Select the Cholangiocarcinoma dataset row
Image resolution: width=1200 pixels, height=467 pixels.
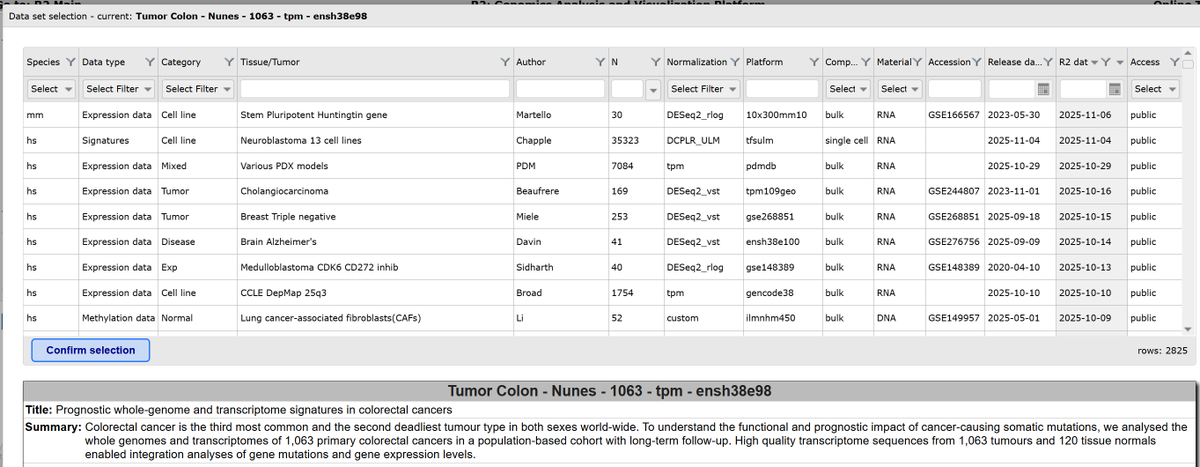[x=603, y=191]
